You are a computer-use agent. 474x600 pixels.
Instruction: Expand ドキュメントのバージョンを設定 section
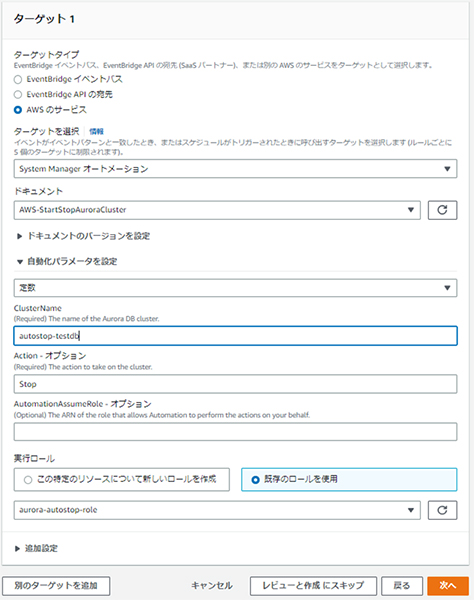83,236
